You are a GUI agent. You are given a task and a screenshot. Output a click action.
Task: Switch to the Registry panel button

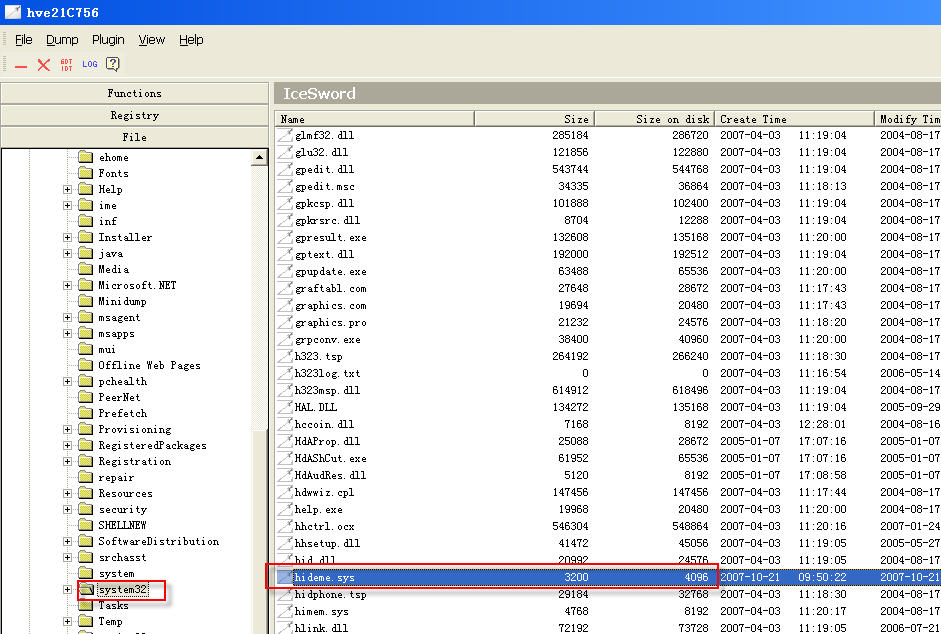tap(135, 115)
